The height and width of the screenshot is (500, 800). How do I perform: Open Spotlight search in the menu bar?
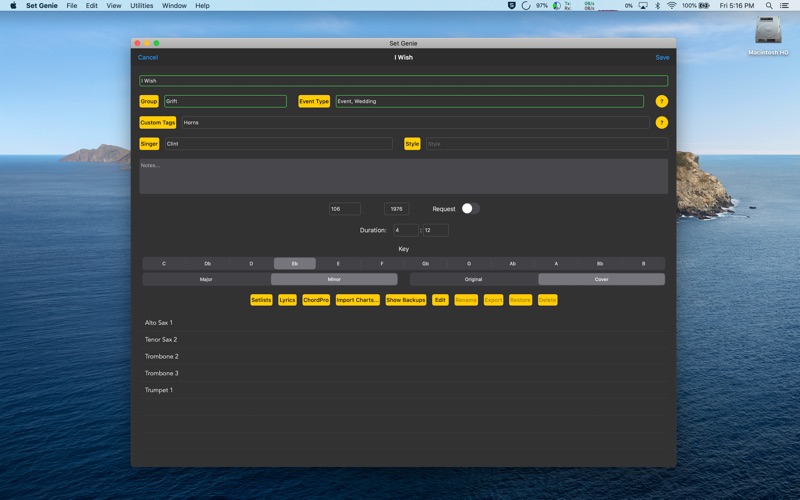(x=768, y=6)
